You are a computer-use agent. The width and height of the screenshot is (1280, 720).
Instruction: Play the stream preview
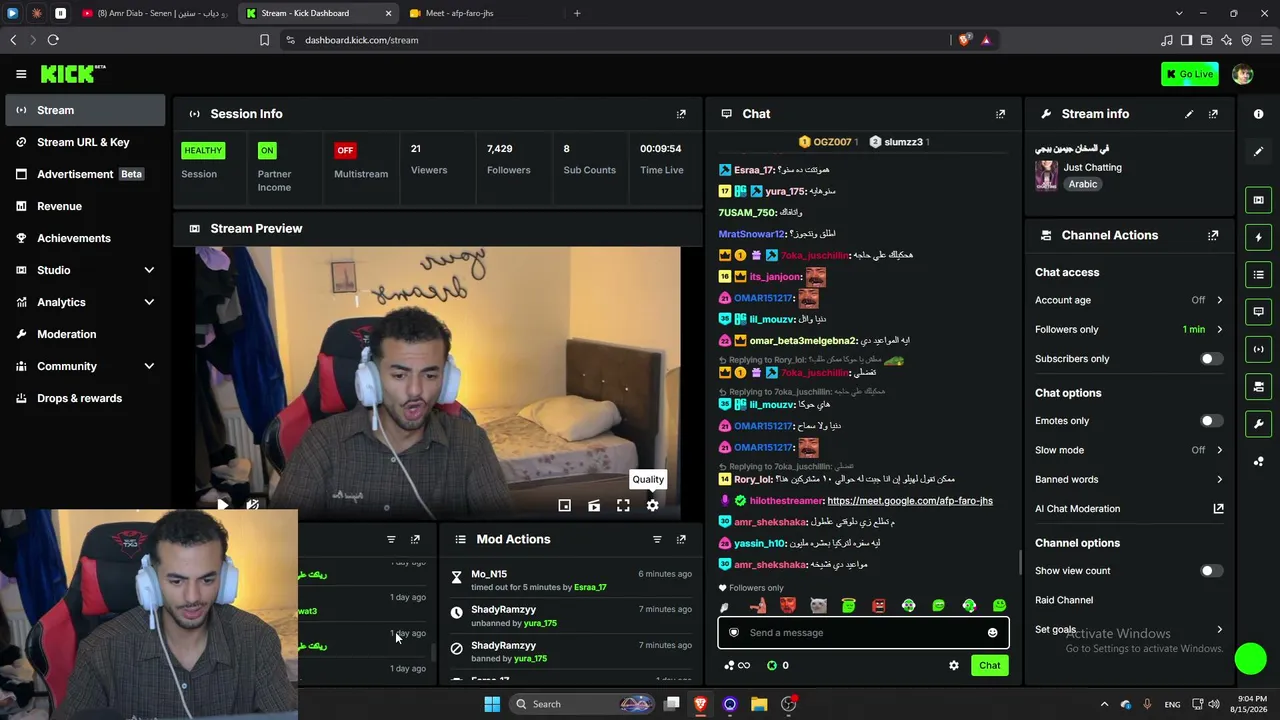point(222,506)
